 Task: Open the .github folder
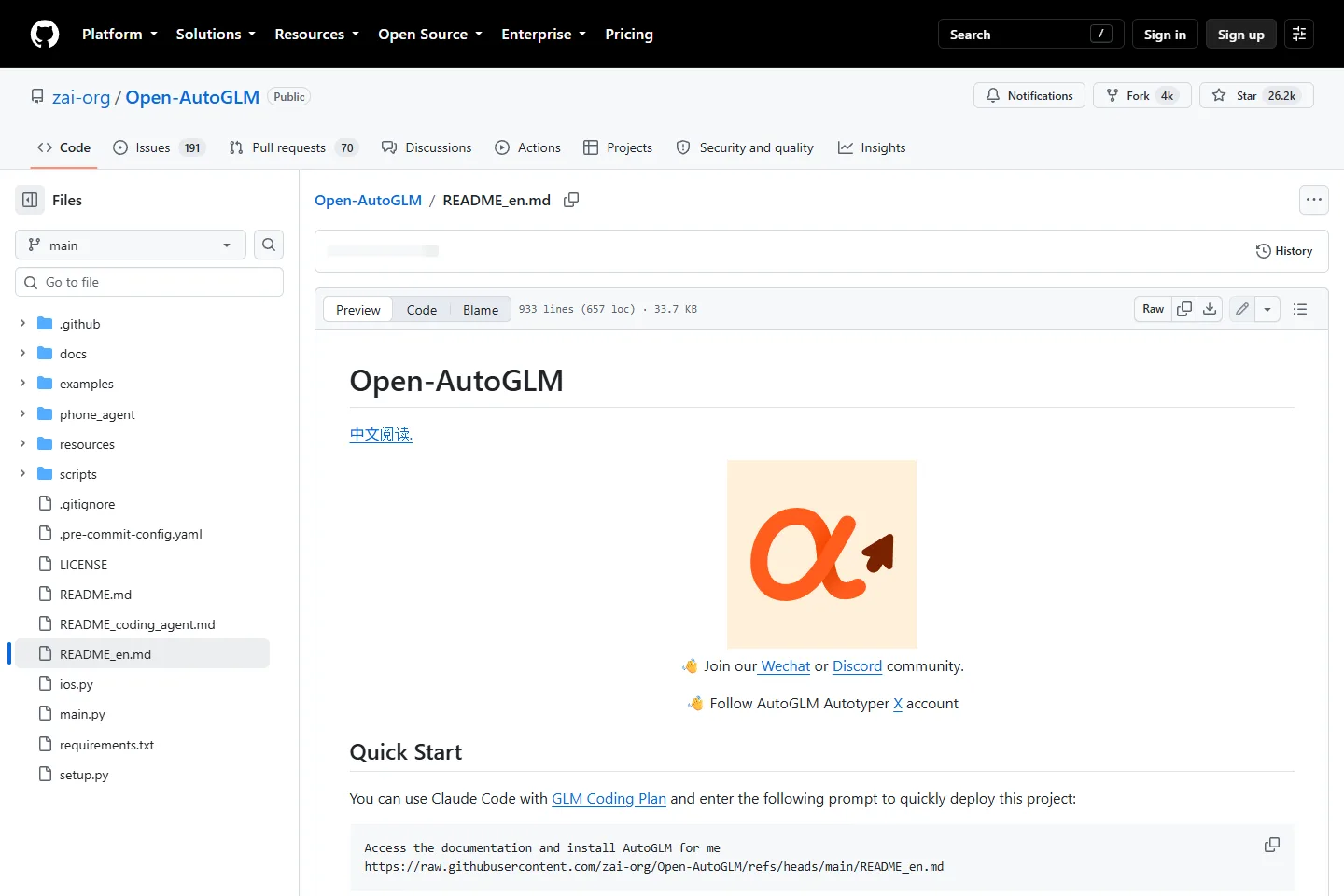(79, 324)
